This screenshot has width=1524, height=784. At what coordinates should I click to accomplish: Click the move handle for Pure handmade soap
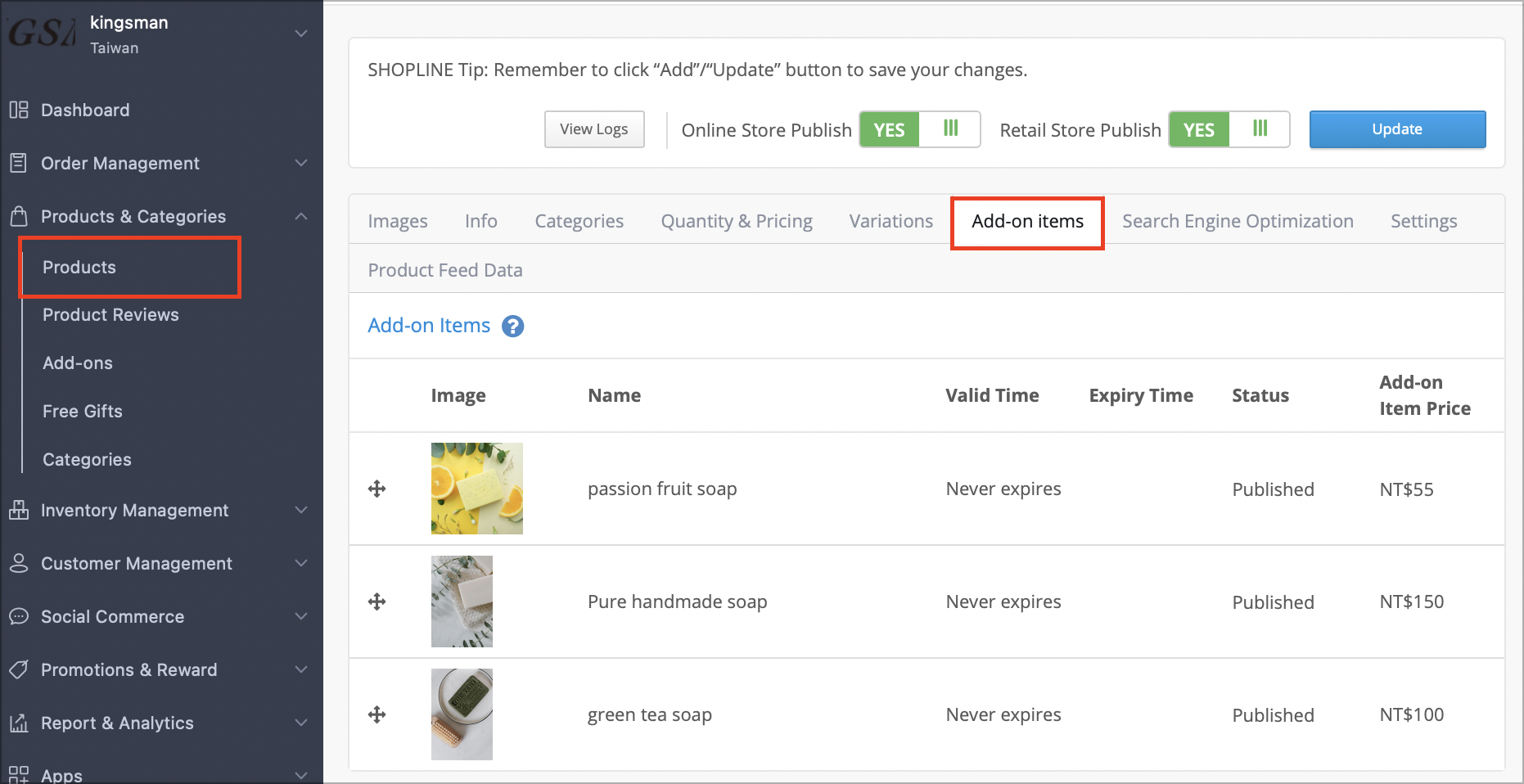(x=376, y=602)
